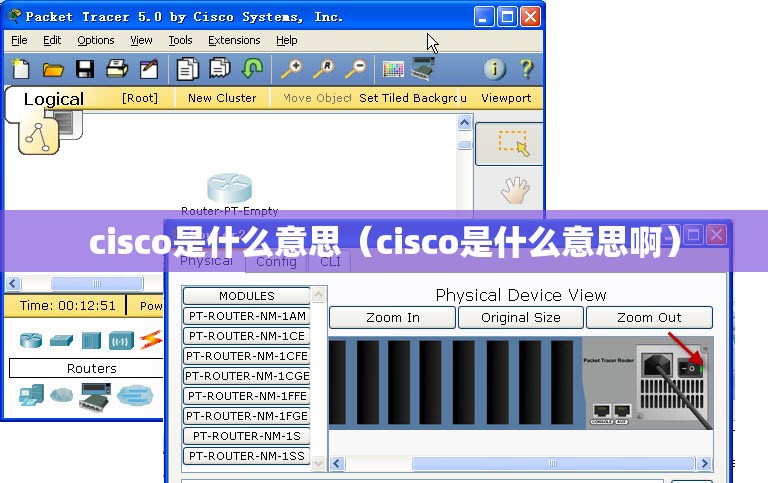Image resolution: width=768 pixels, height=483 pixels.
Task: Click the Print icon
Action: point(117,69)
